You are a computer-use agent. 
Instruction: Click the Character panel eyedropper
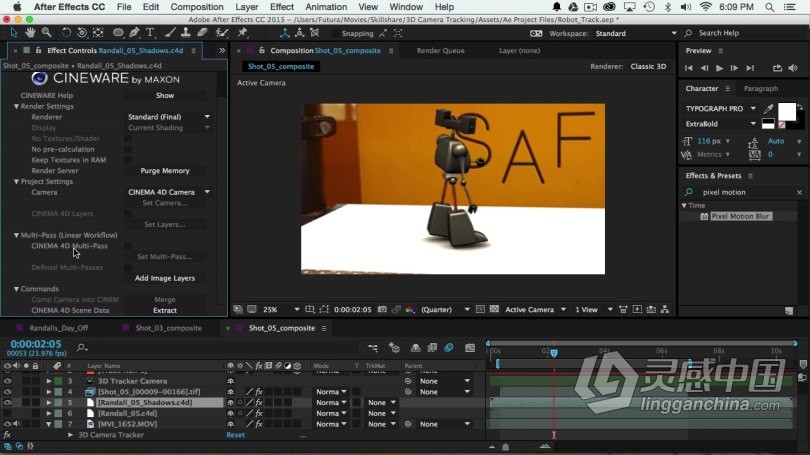pyautogui.click(x=769, y=108)
